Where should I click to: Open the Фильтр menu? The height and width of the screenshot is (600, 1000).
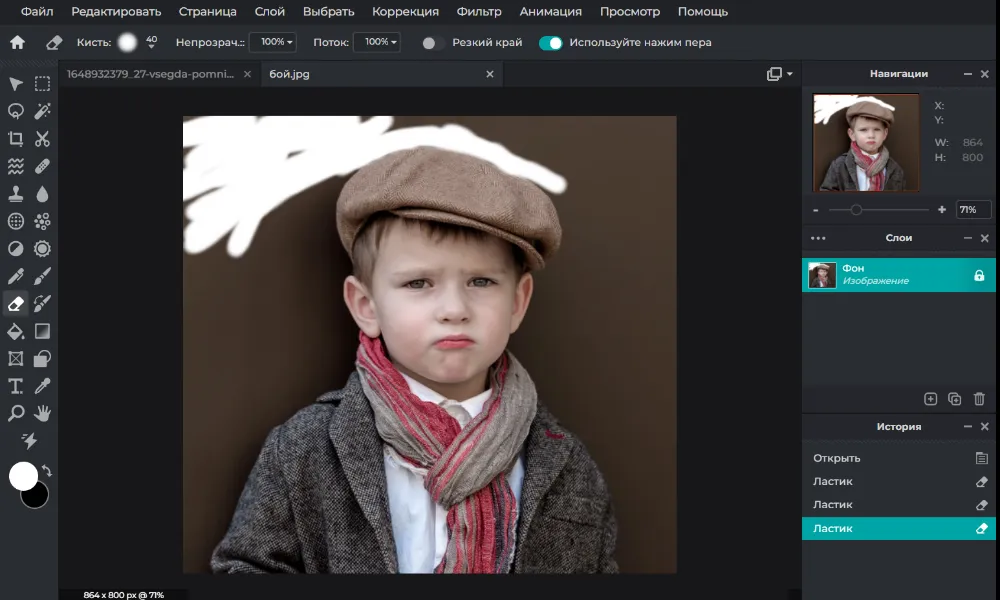coord(479,12)
